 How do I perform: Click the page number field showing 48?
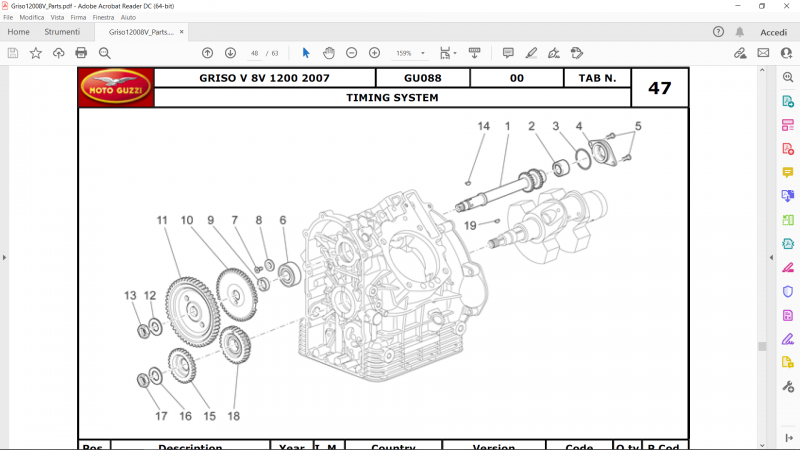[255, 53]
